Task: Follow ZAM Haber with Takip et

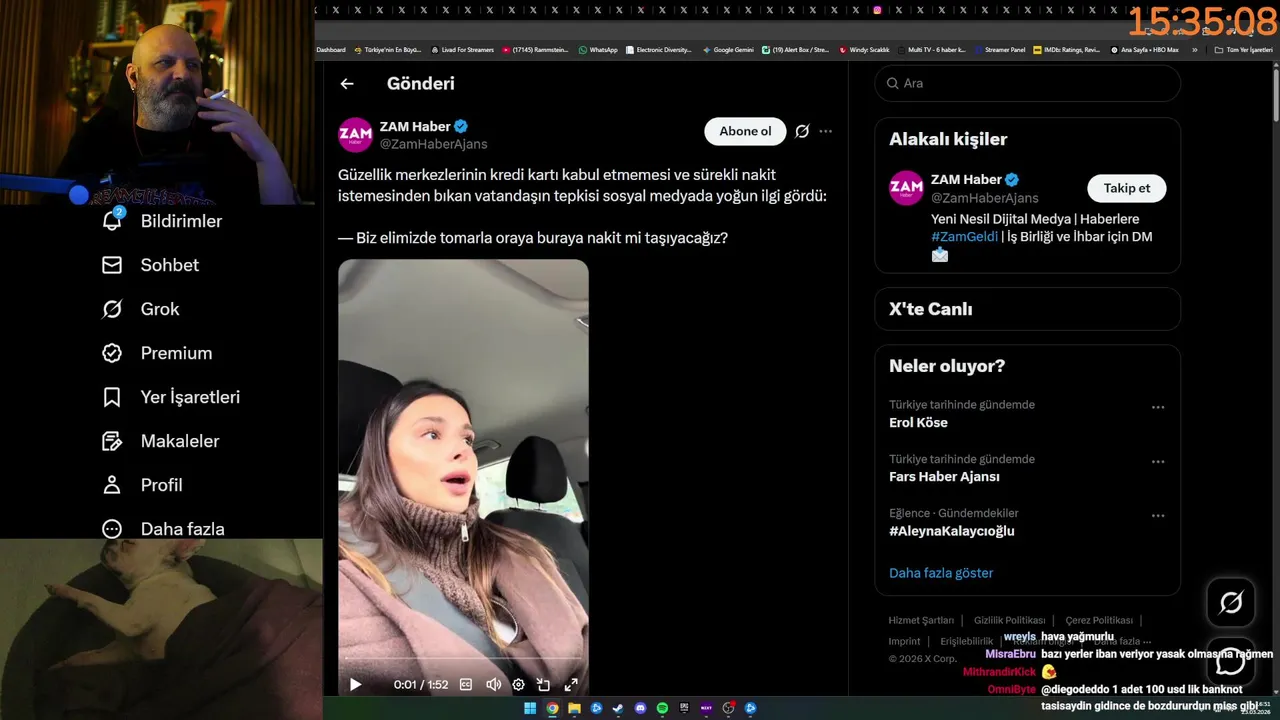Action: point(1127,188)
